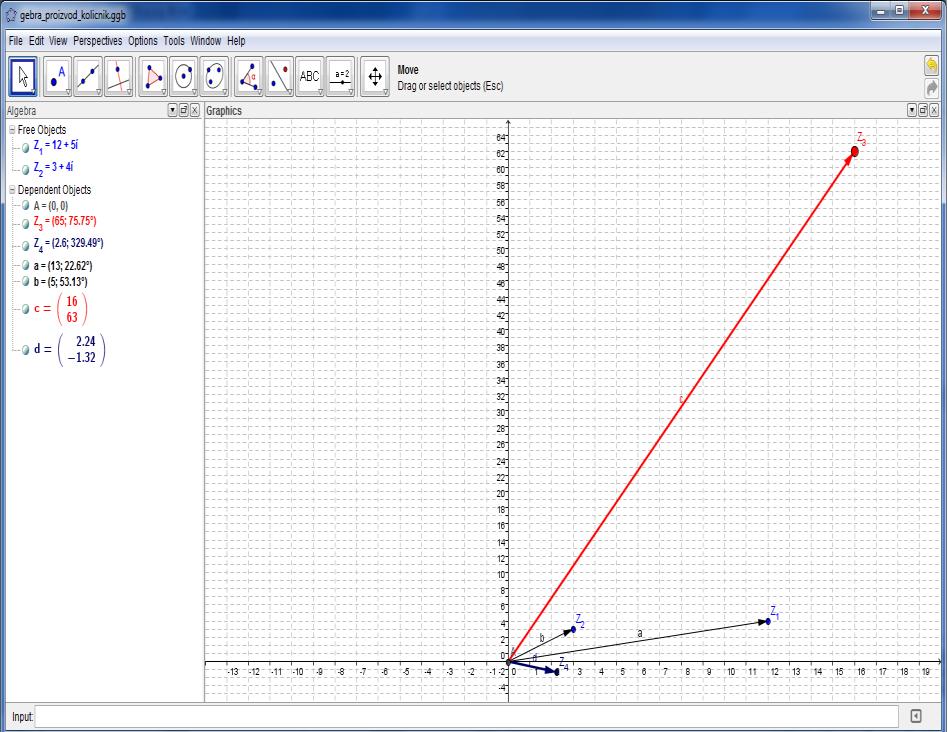Open the Perspectives menu
This screenshot has height=732, width=948.
coord(97,40)
